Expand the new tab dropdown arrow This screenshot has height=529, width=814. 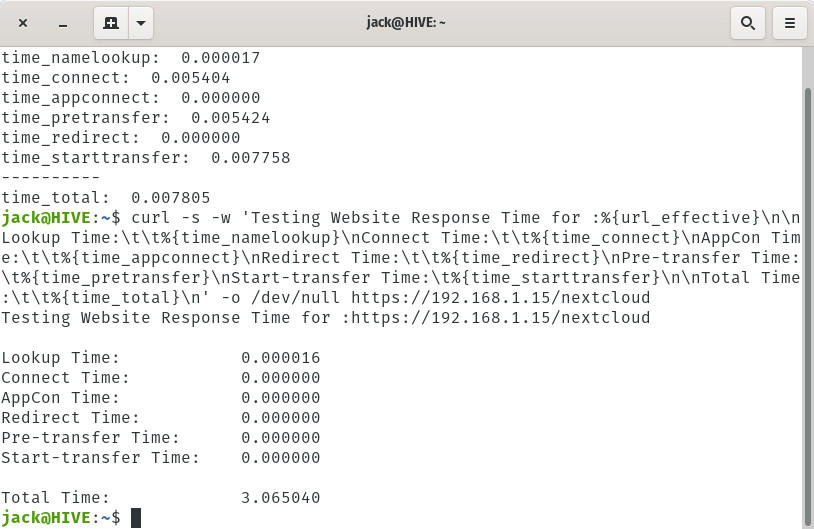pyautogui.click(x=141, y=23)
